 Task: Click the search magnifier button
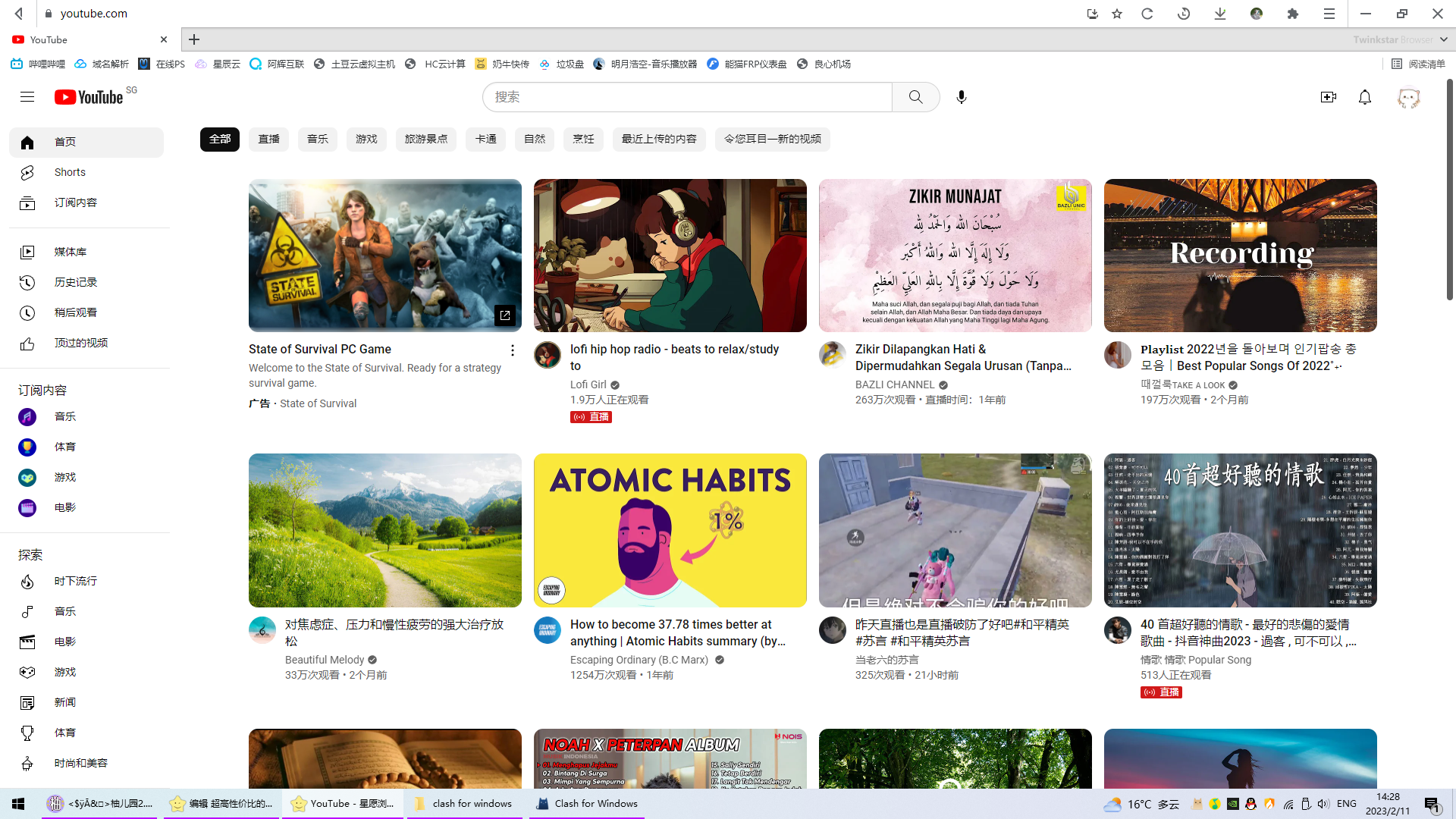[916, 97]
